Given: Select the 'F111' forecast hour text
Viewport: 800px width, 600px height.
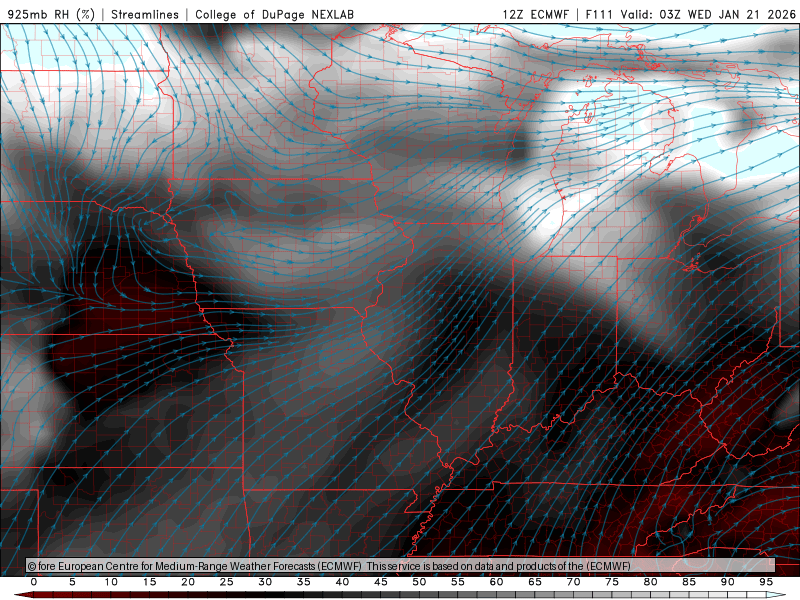Looking at the screenshot, I should (599, 14).
